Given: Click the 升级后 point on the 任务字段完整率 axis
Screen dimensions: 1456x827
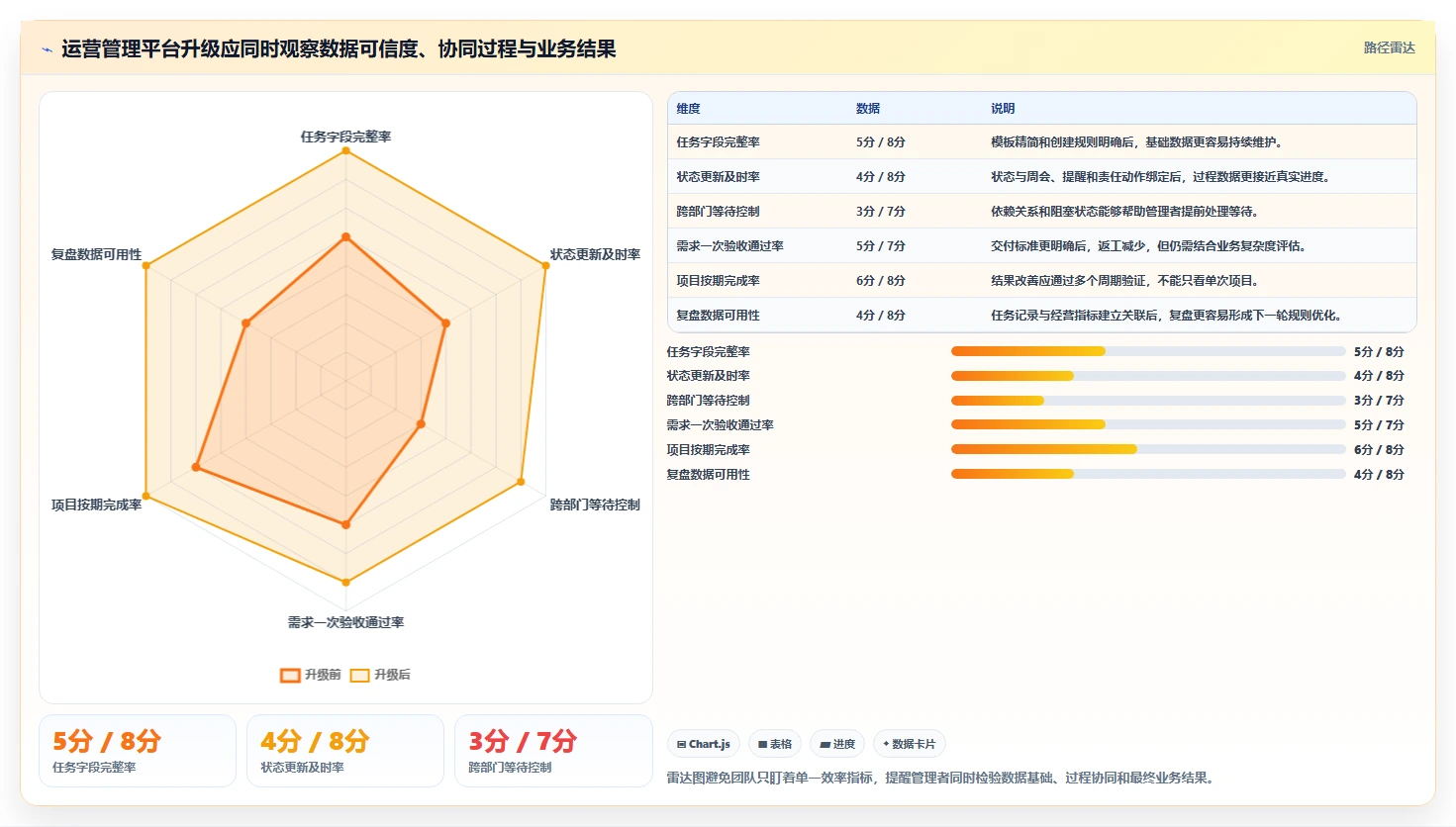Looking at the screenshot, I should [x=345, y=150].
